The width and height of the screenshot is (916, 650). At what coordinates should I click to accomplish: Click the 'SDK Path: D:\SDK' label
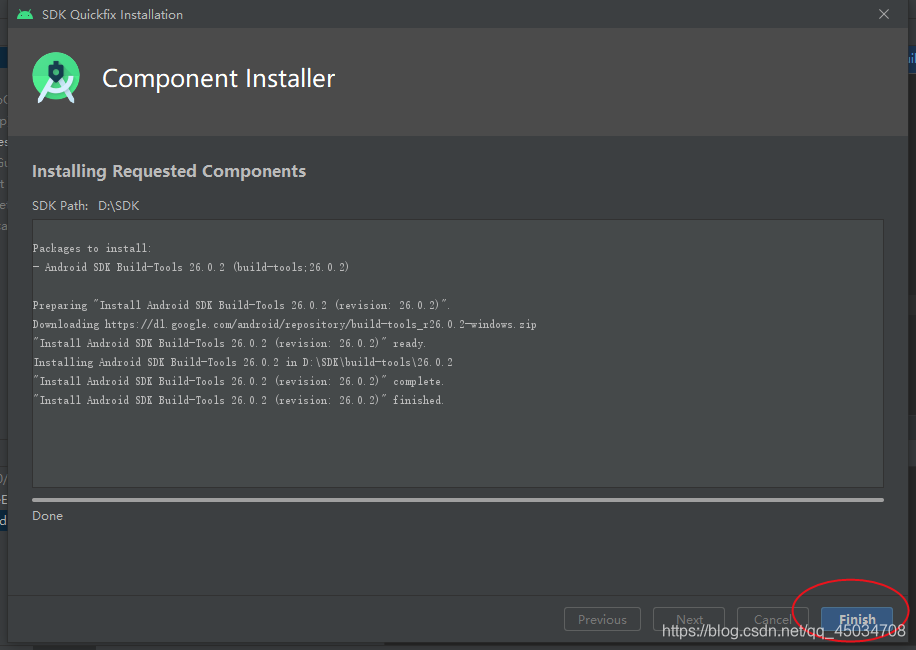[86, 206]
